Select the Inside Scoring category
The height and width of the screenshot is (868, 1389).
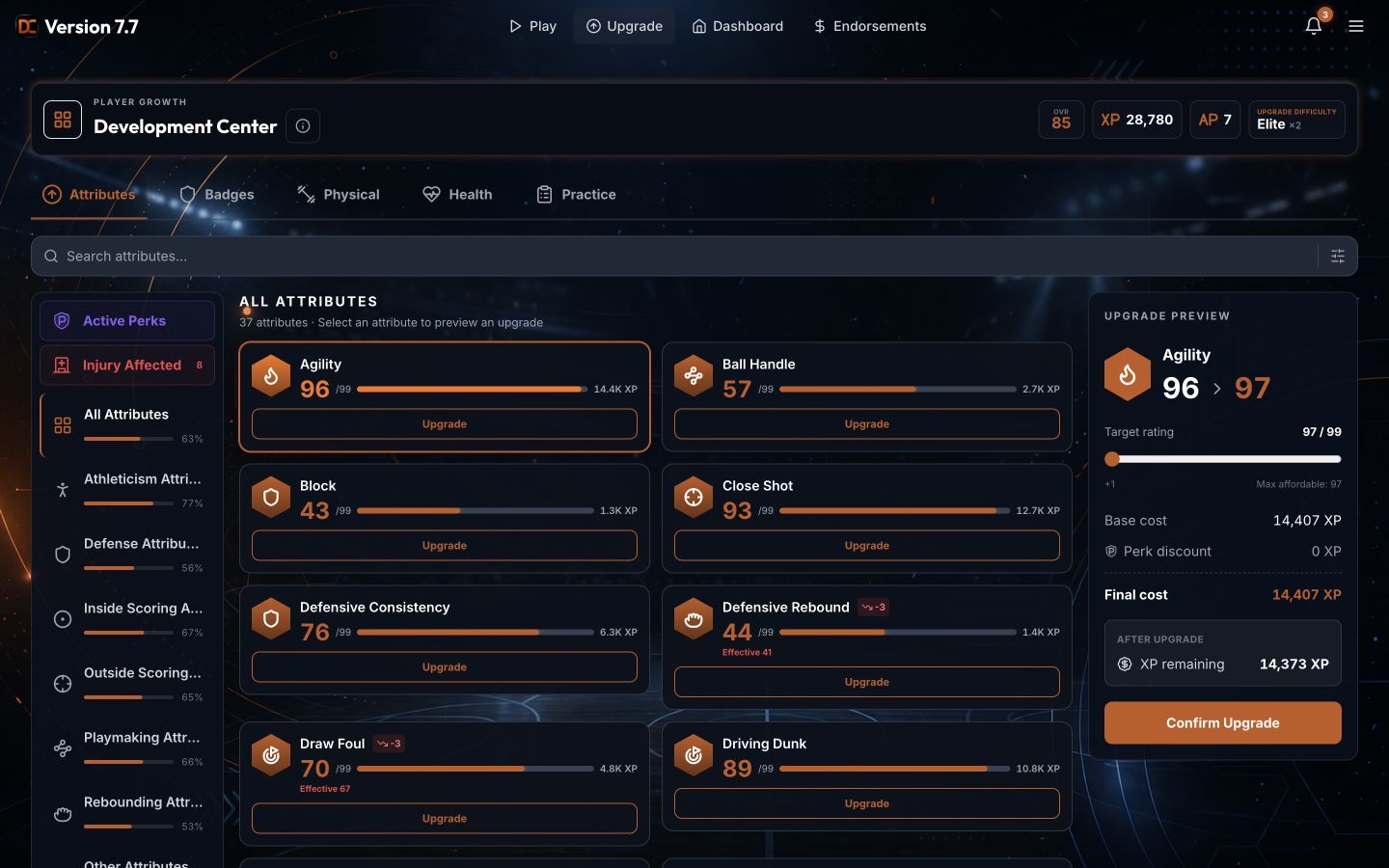(127, 619)
